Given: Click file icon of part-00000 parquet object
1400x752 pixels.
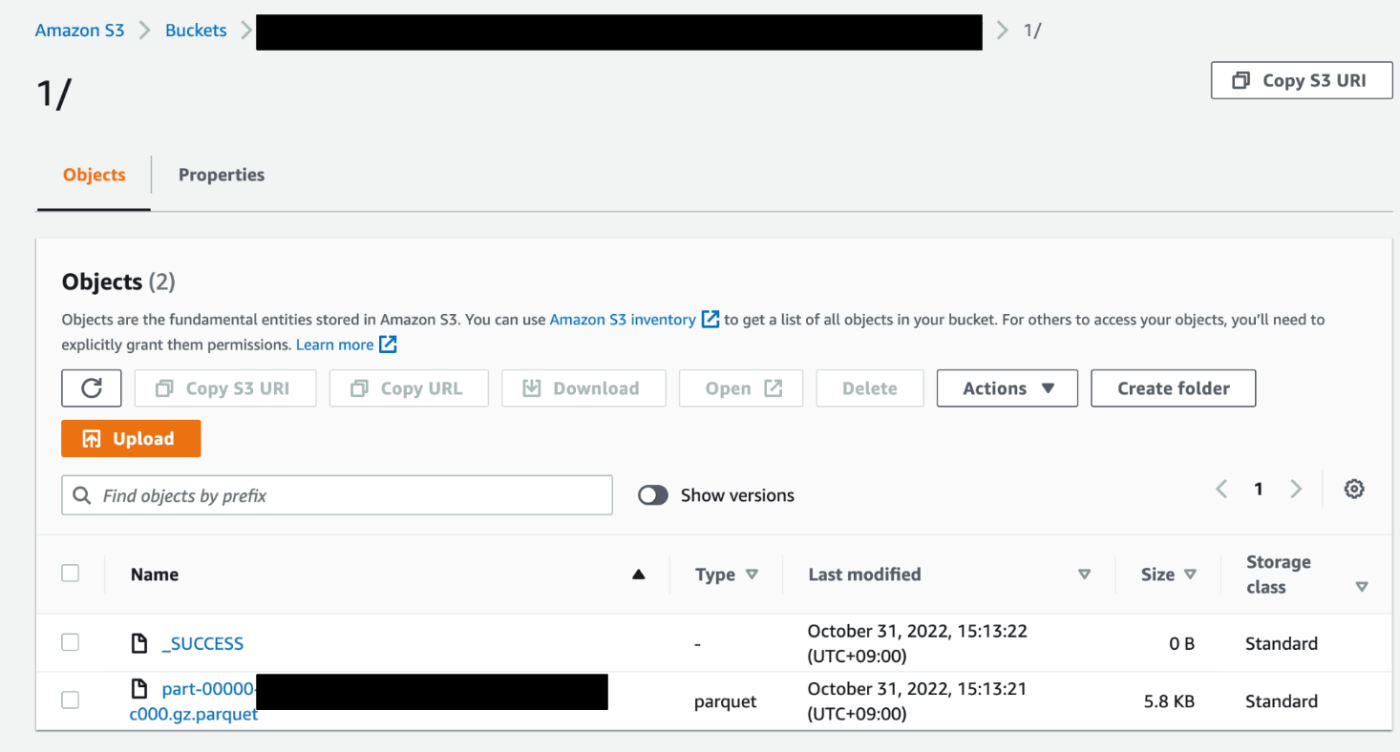Looking at the screenshot, I should (140, 689).
